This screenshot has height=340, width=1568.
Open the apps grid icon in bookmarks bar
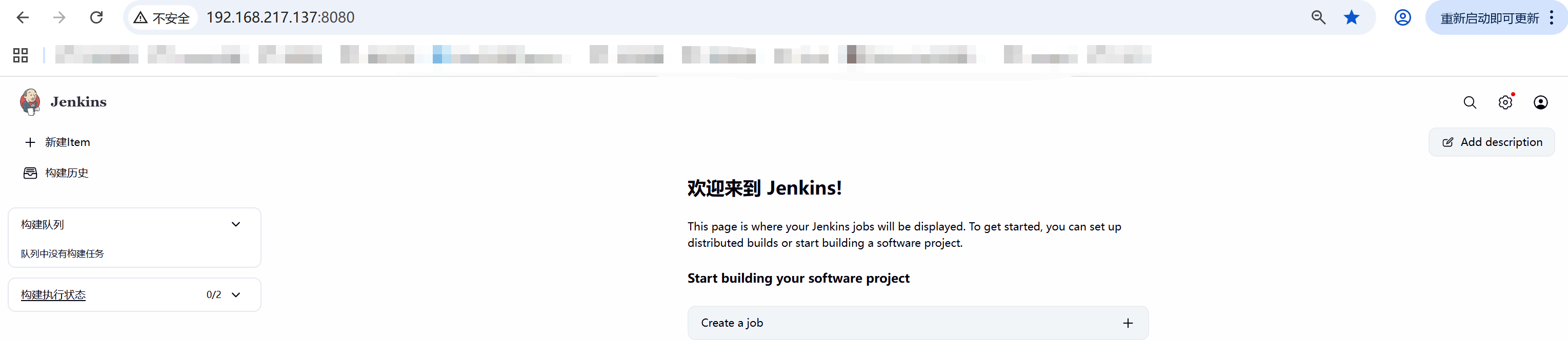[21, 55]
